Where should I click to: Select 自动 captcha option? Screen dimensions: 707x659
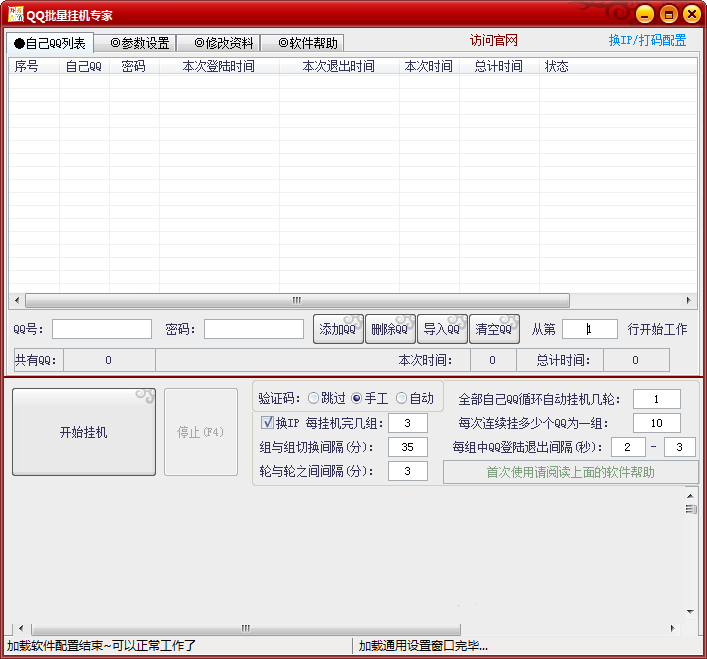(402, 398)
